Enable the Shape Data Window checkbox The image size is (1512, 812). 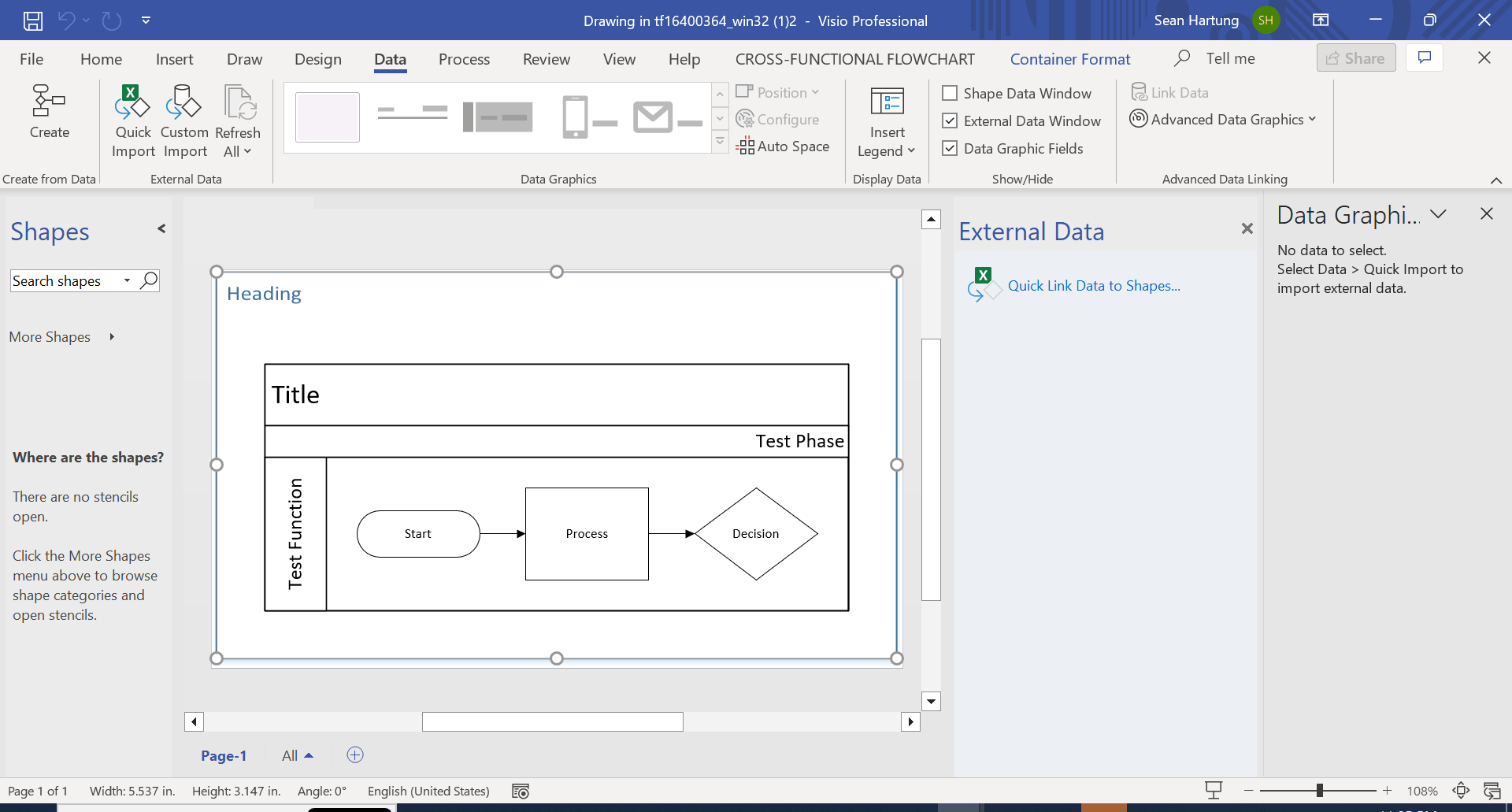(950, 93)
